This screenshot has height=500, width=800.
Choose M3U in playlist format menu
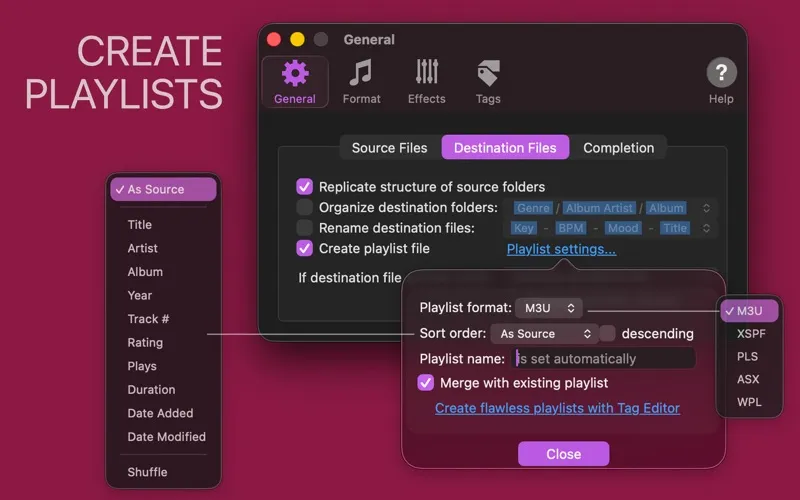(749, 311)
